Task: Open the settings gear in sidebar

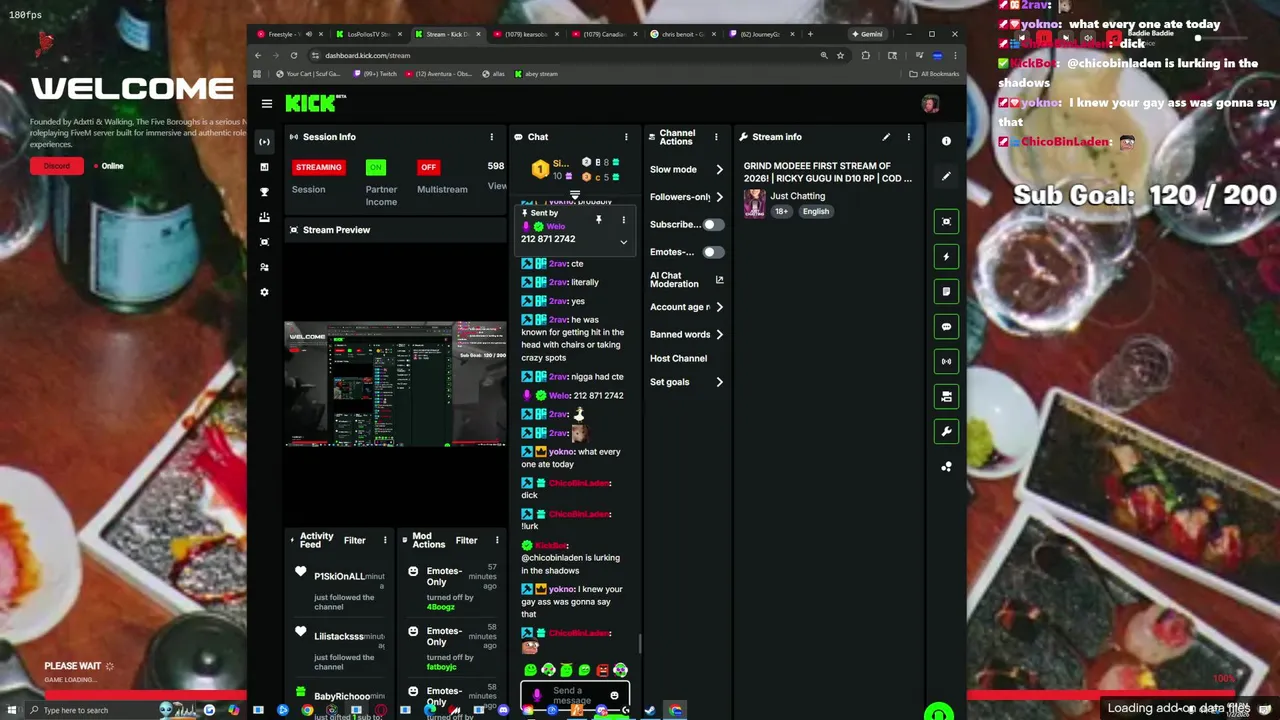Action: coord(264,292)
